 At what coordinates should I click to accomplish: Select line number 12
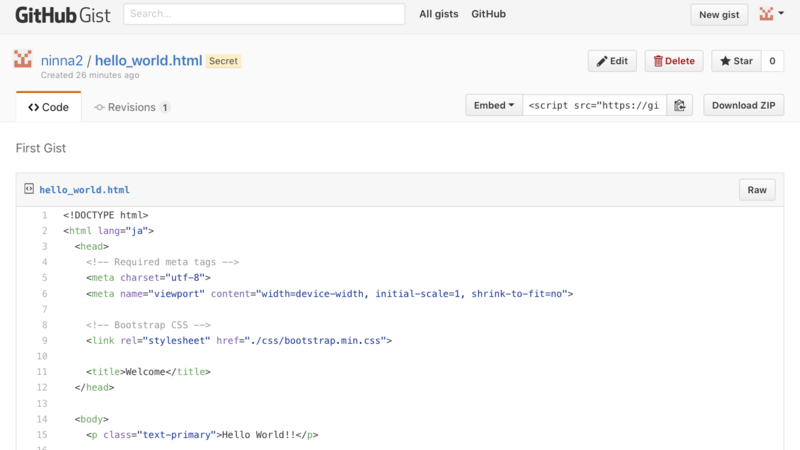click(x=42, y=387)
